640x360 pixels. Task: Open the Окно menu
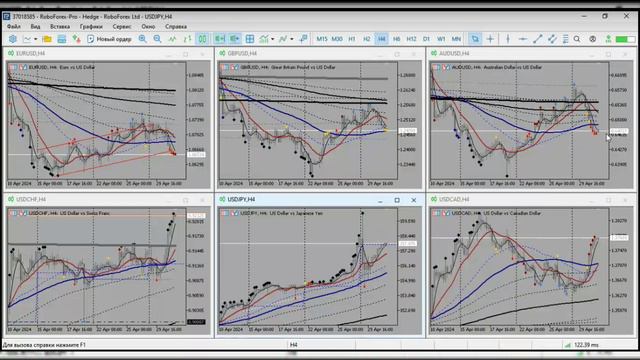[x=148, y=27]
